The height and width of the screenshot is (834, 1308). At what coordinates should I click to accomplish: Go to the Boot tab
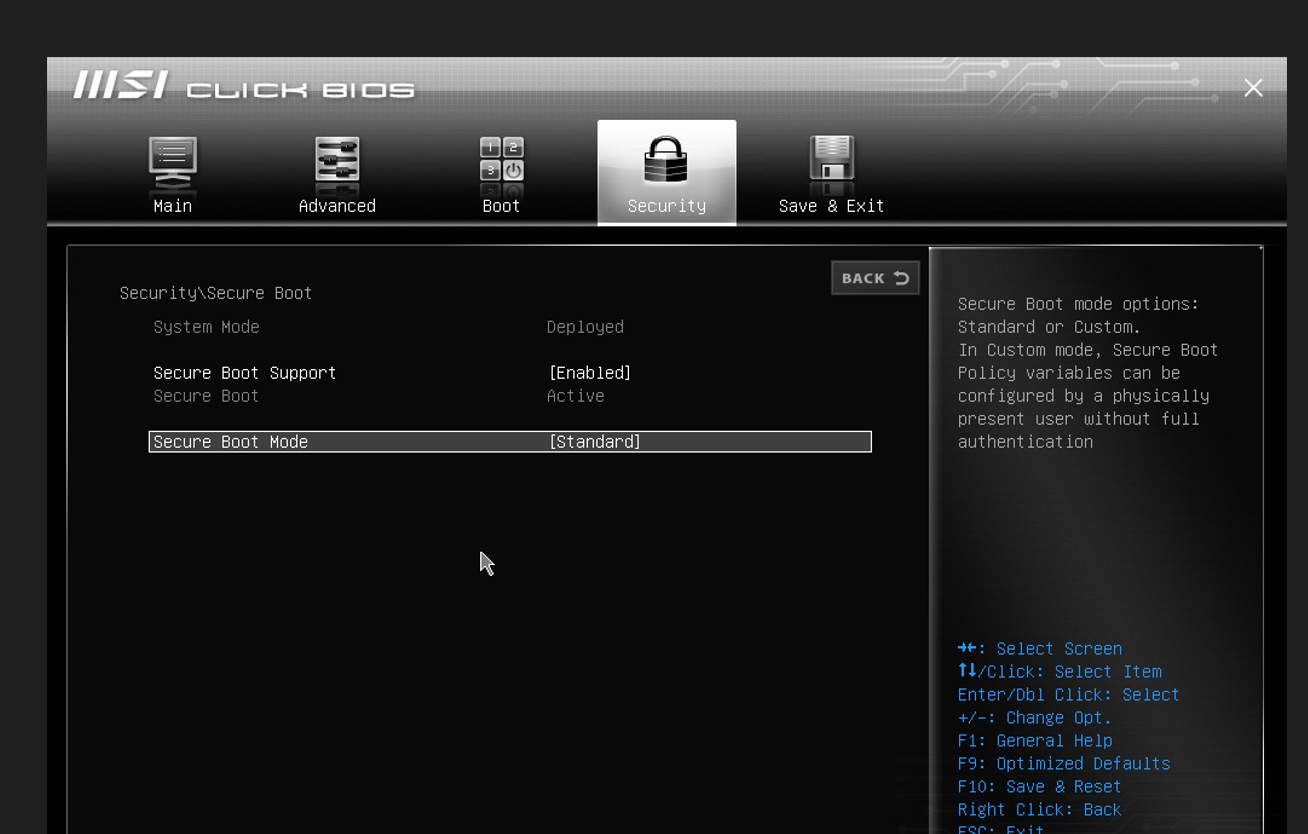(x=501, y=206)
